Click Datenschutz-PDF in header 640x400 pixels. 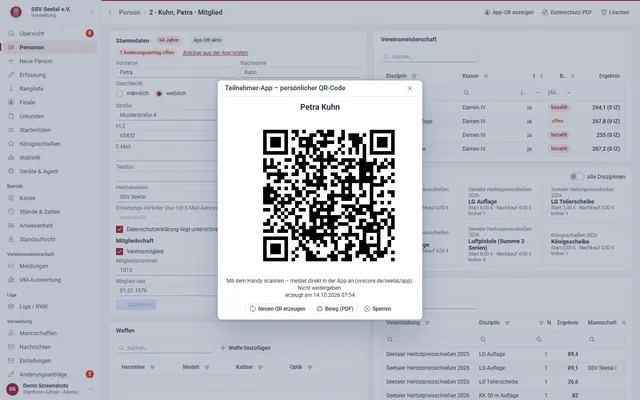click(567, 13)
